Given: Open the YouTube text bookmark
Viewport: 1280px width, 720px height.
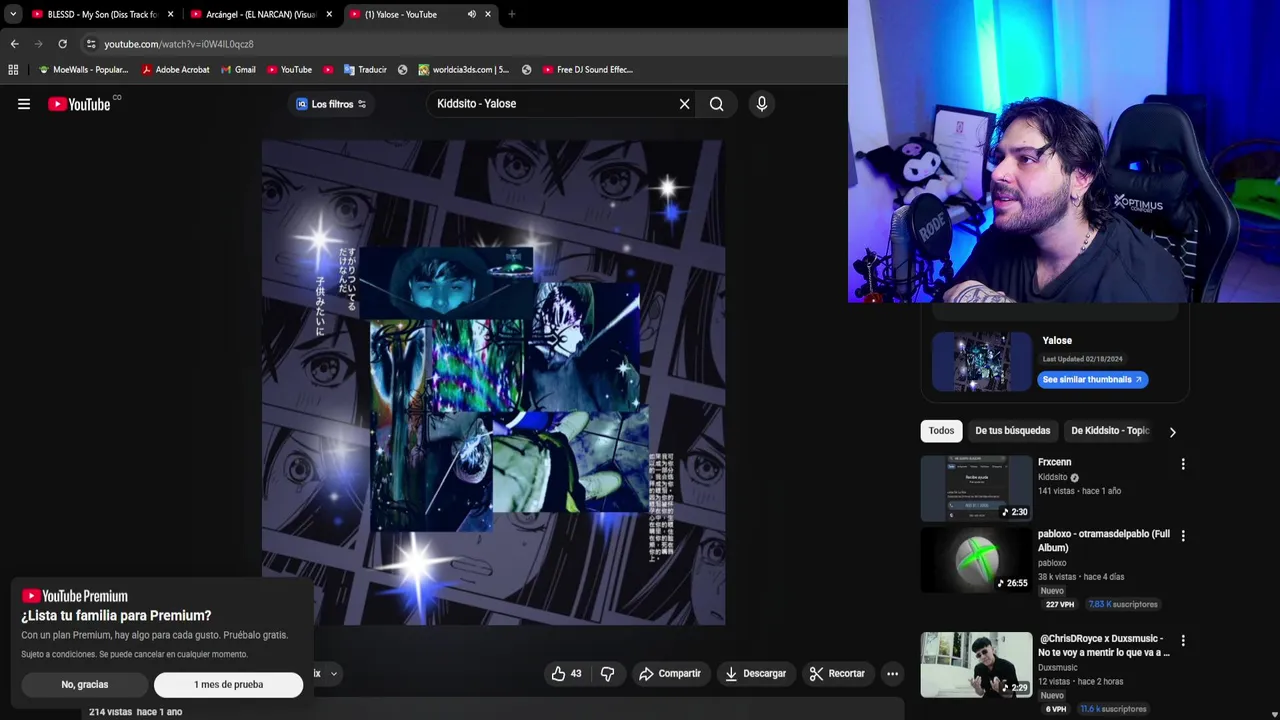Looking at the screenshot, I should [289, 70].
